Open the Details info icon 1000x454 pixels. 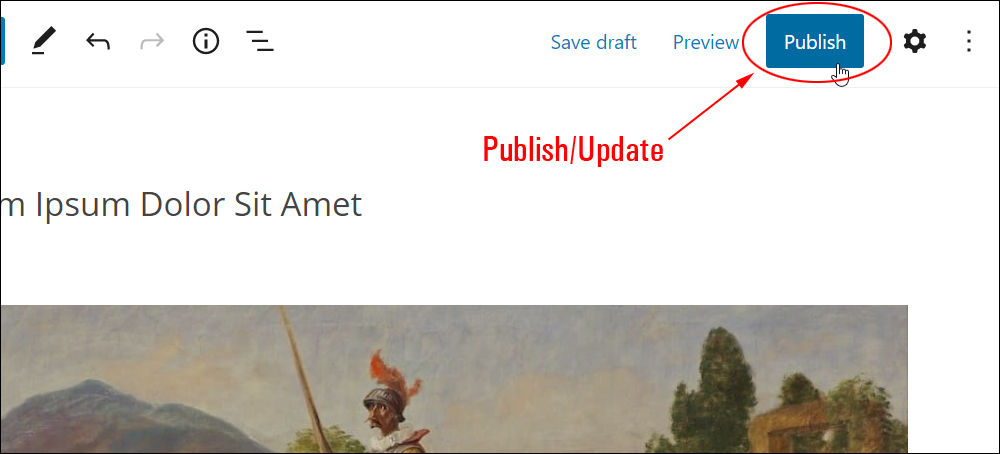(x=205, y=42)
